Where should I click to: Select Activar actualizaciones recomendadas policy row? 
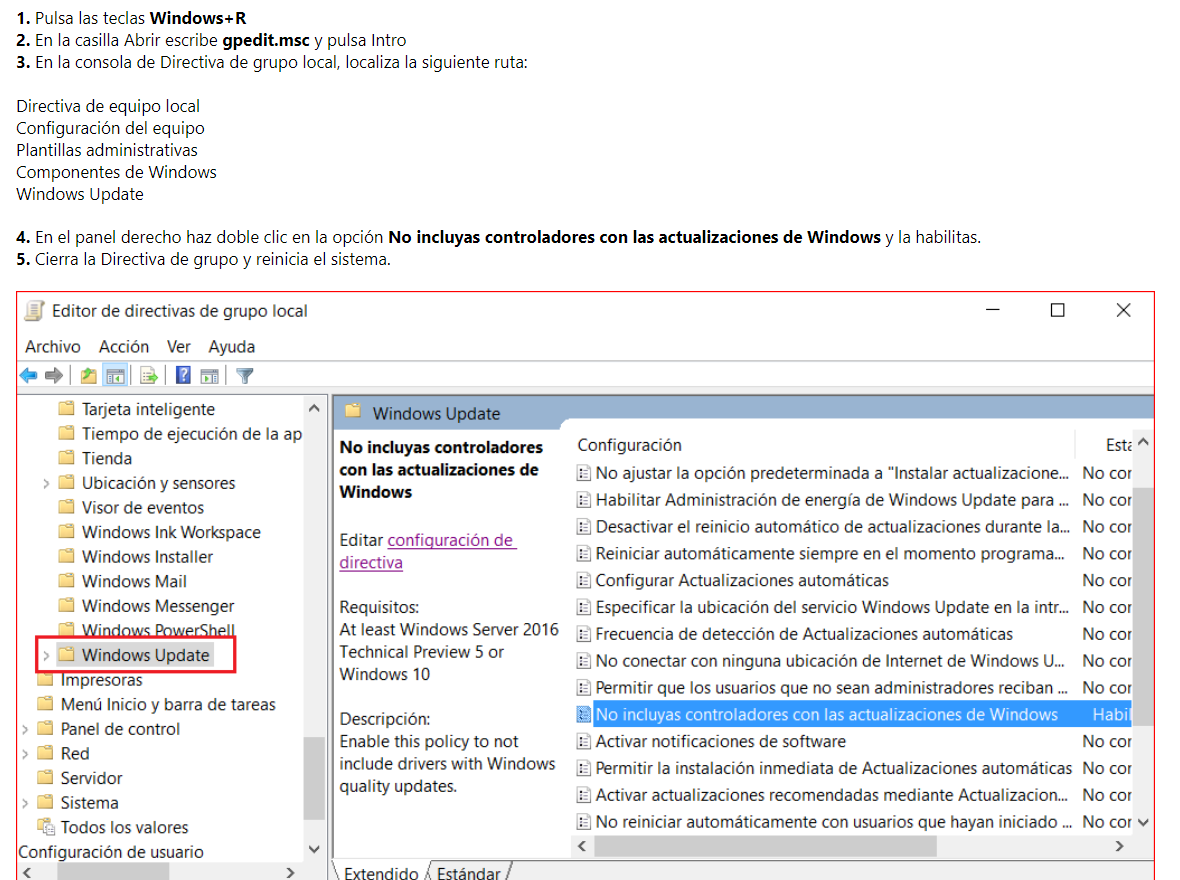coord(853,795)
